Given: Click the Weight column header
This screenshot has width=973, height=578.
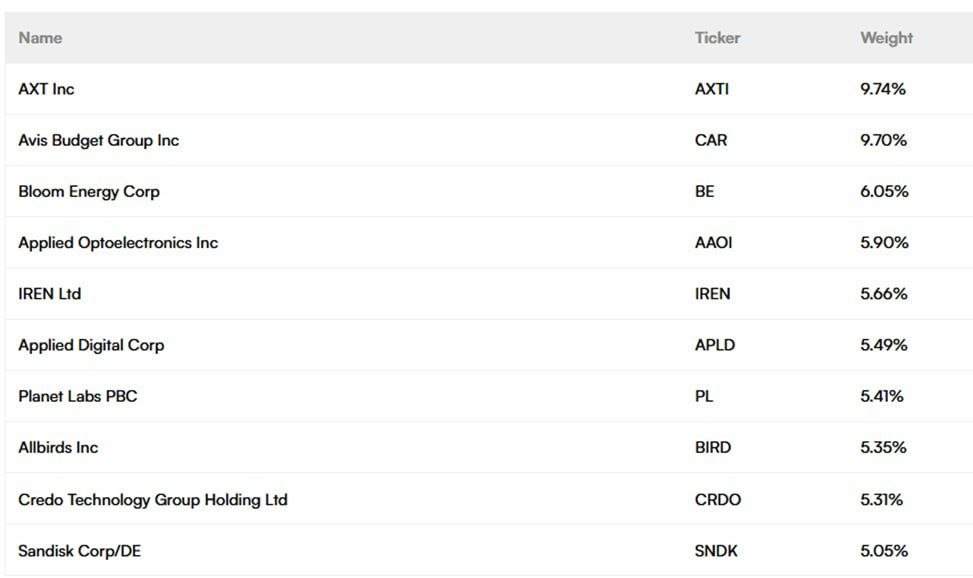Looking at the screenshot, I should (886, 38).
